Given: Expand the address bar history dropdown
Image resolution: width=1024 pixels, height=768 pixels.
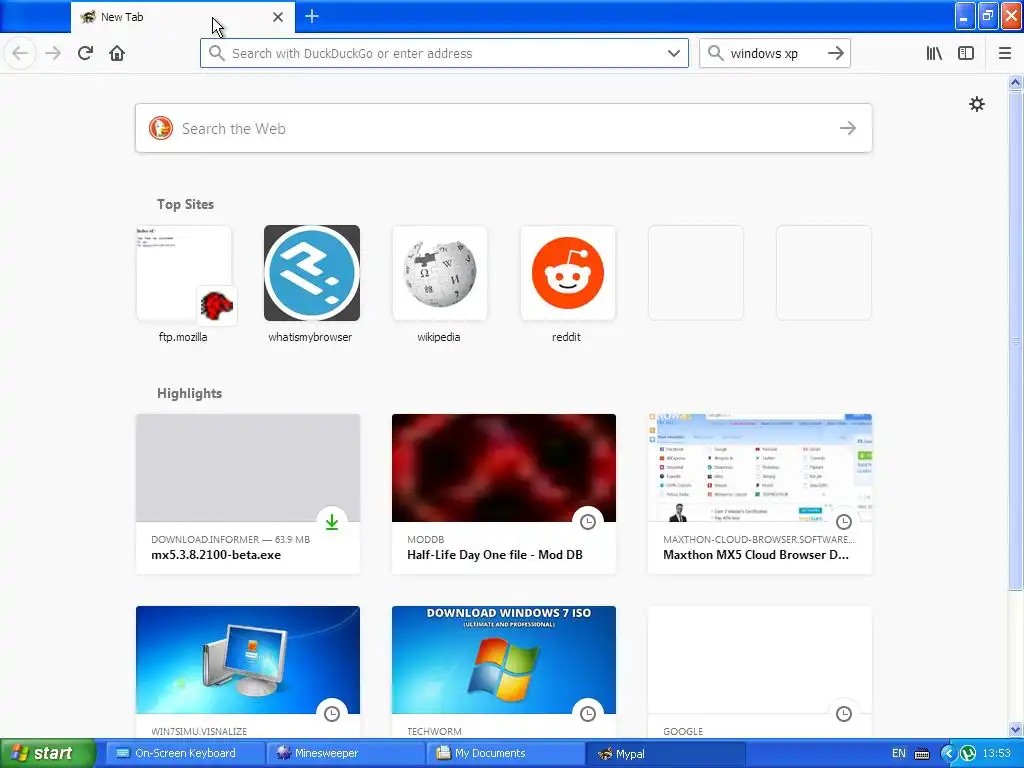Looking at the screenshot, I should coord(674,53).
